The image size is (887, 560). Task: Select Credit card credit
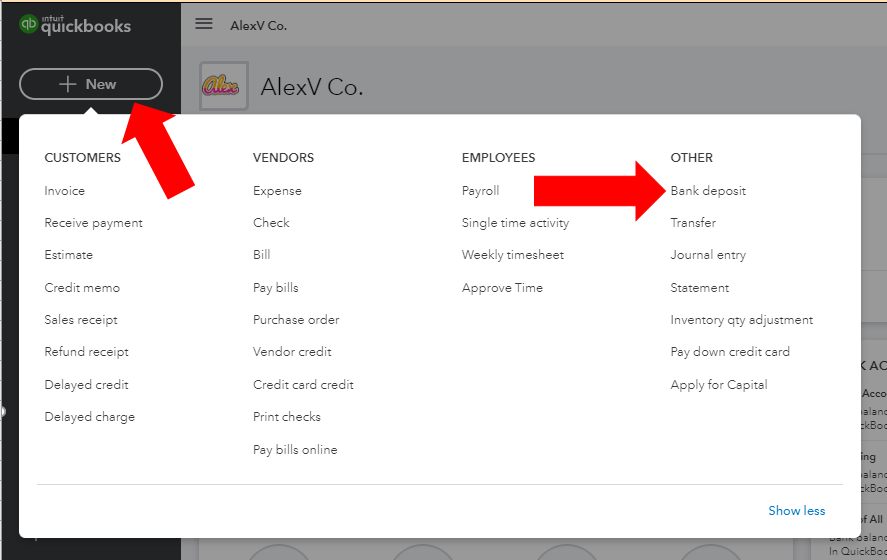(x=303, y=385)
